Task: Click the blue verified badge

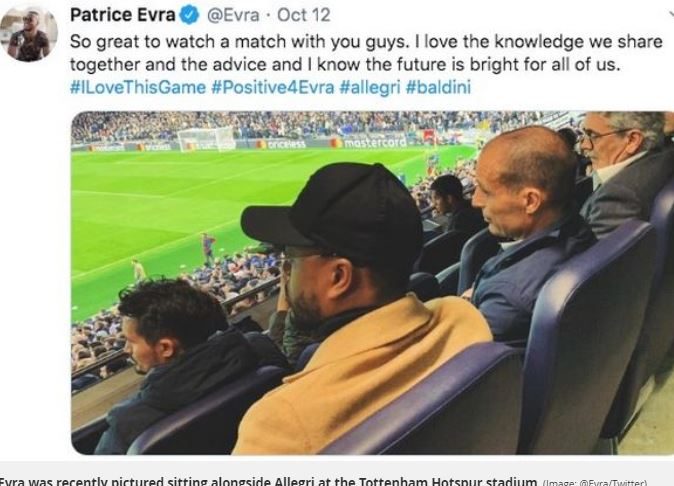Action: tap(189, 15)
